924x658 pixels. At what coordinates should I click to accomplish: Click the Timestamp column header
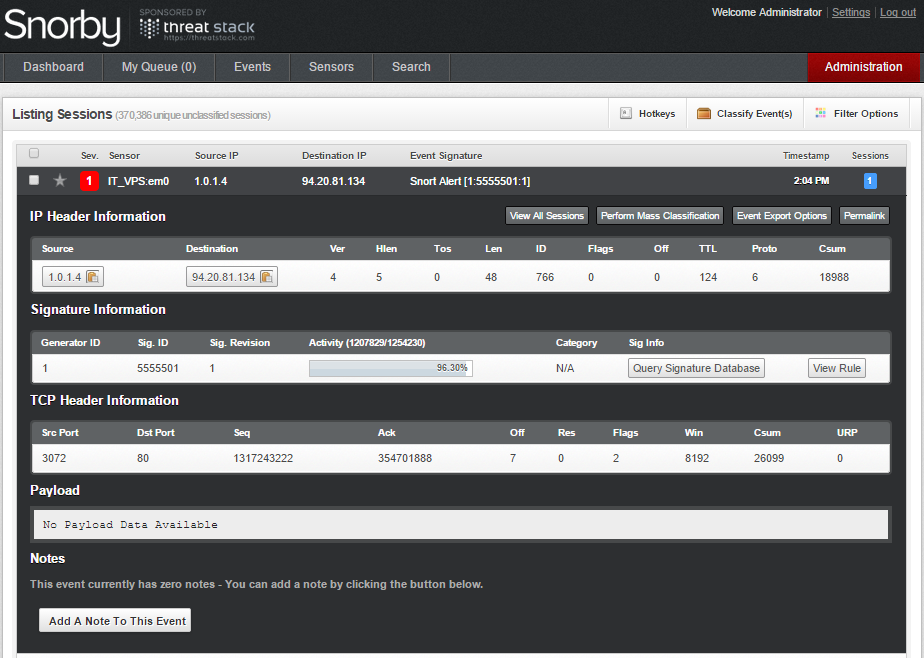click(x=806, y=156)
